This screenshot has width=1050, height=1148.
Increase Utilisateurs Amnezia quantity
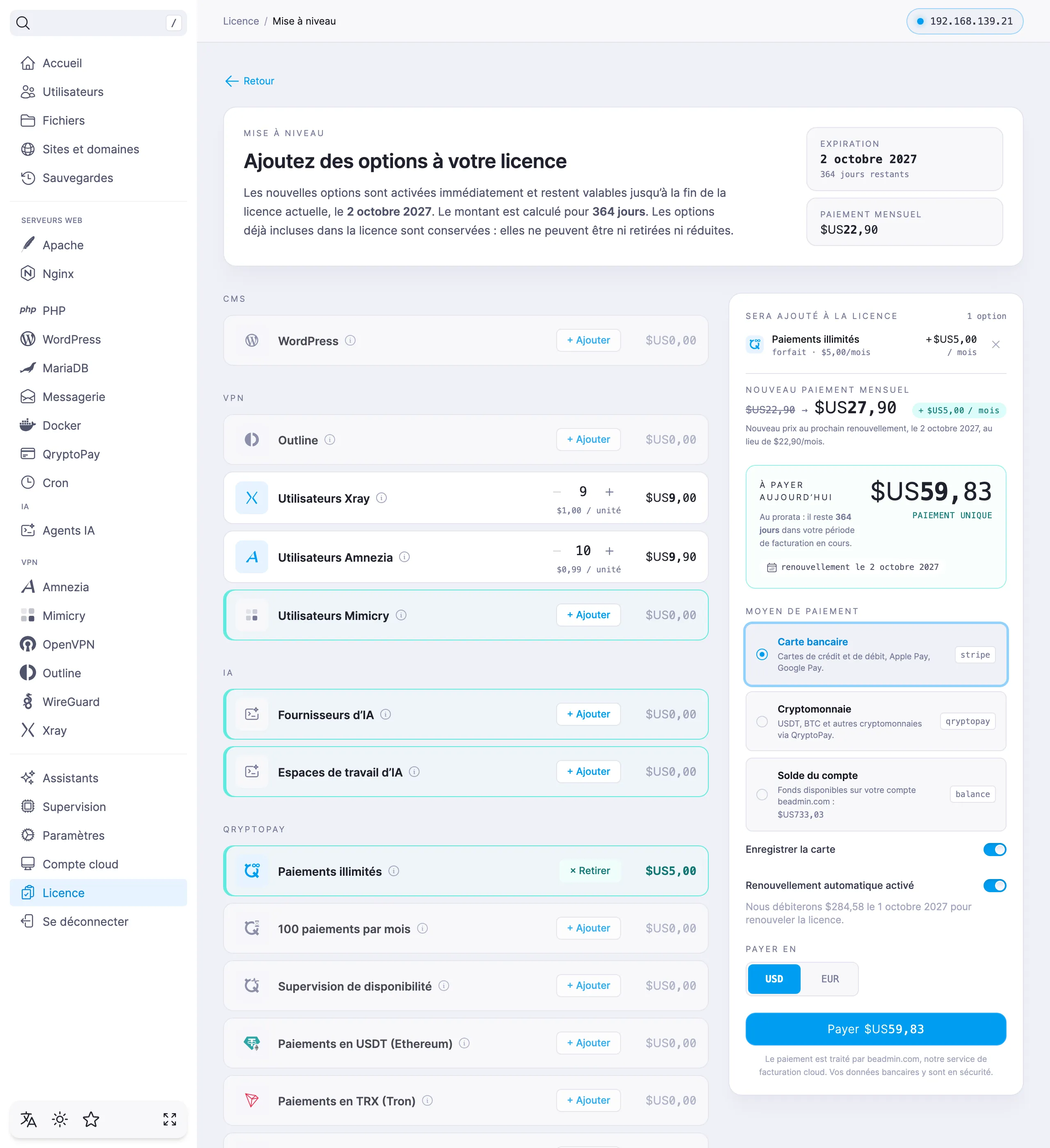pos(609,551)
